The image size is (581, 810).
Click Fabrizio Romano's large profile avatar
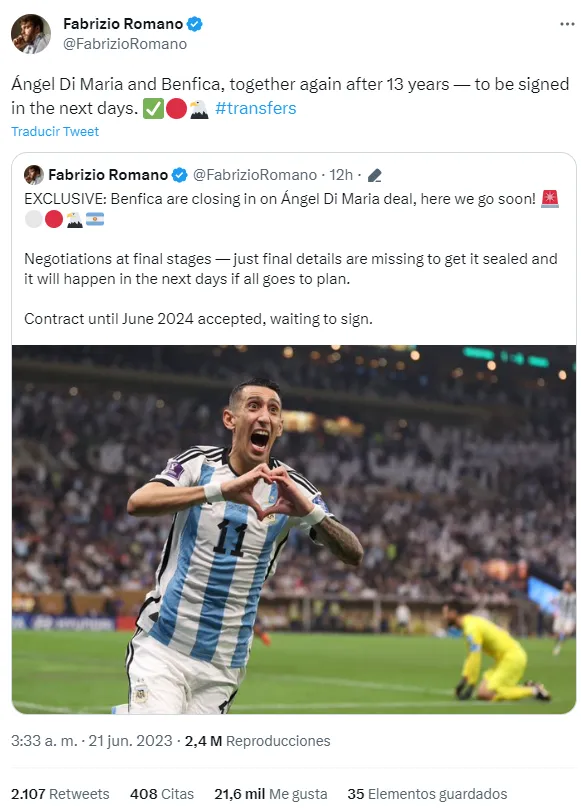31,34
